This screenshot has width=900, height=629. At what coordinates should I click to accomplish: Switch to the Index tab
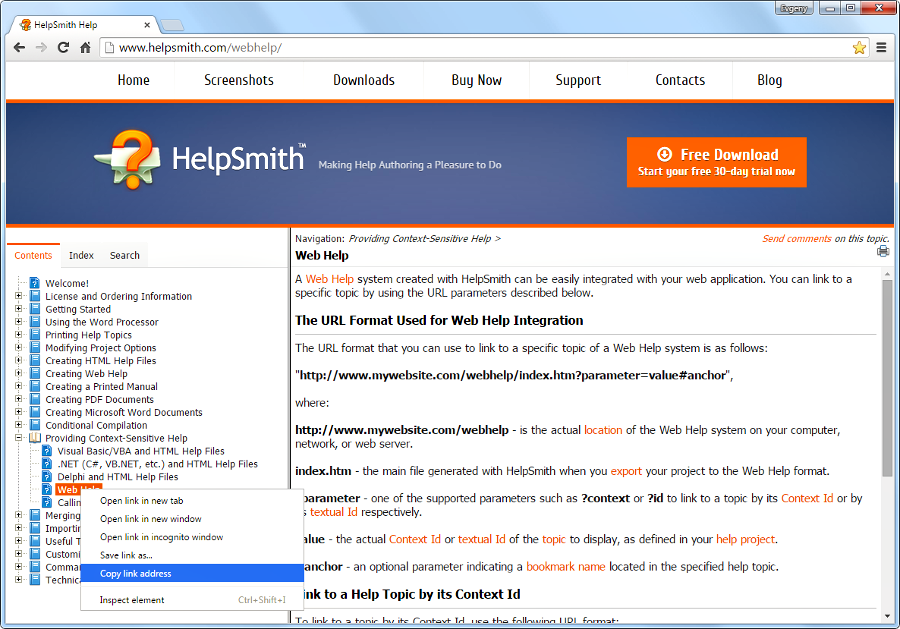[x=81, y=255]
